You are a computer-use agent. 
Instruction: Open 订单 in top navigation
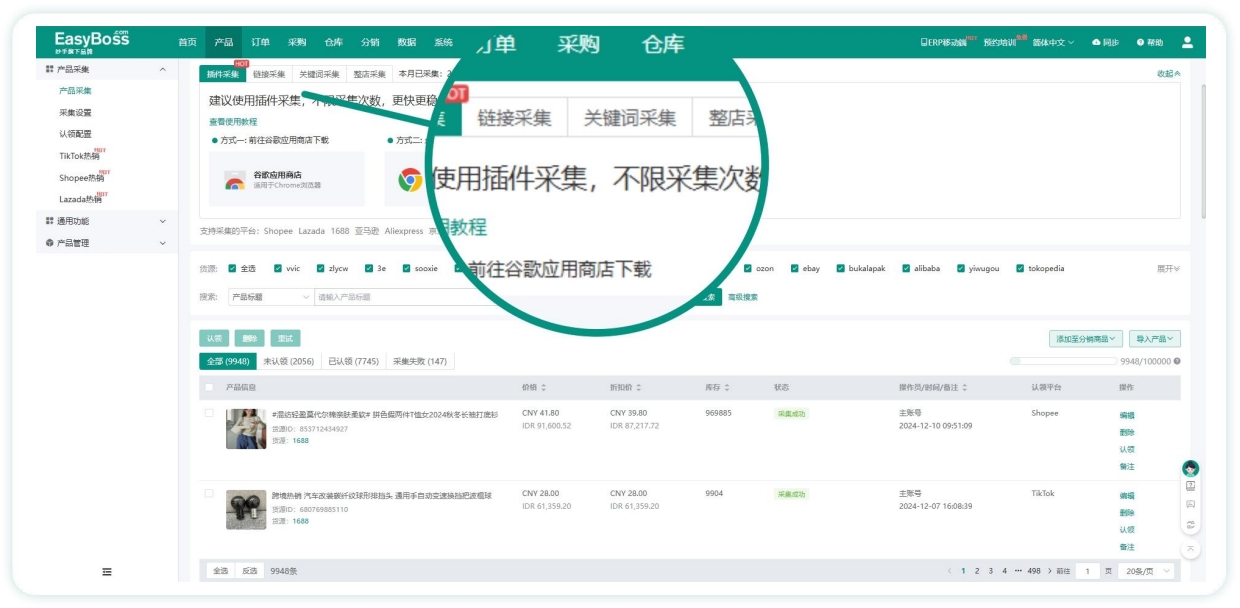[260, 42]
